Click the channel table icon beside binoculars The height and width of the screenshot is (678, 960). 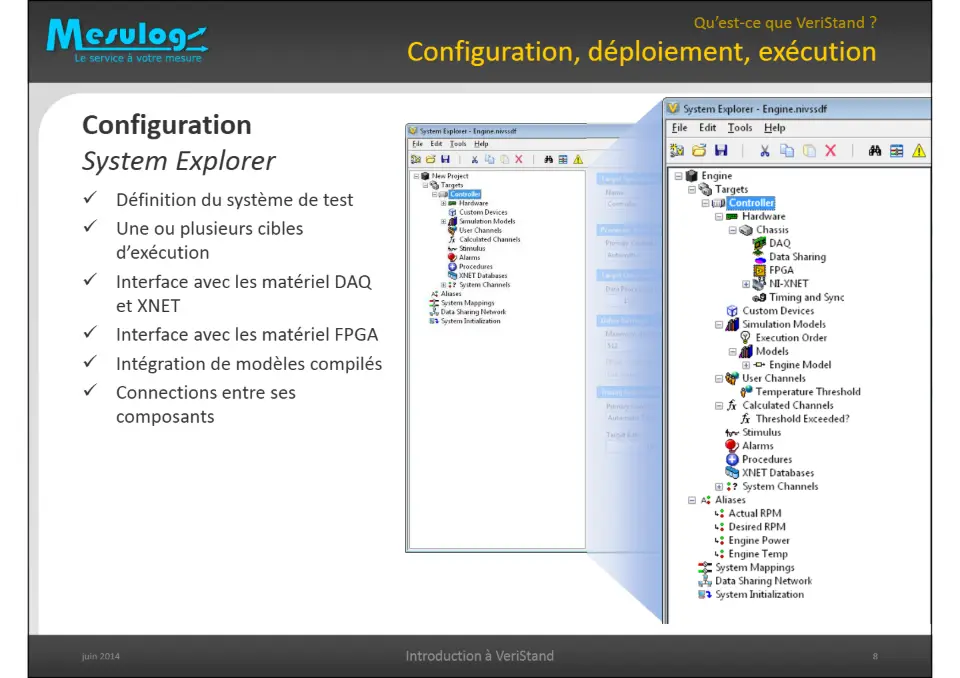point(896,151)
